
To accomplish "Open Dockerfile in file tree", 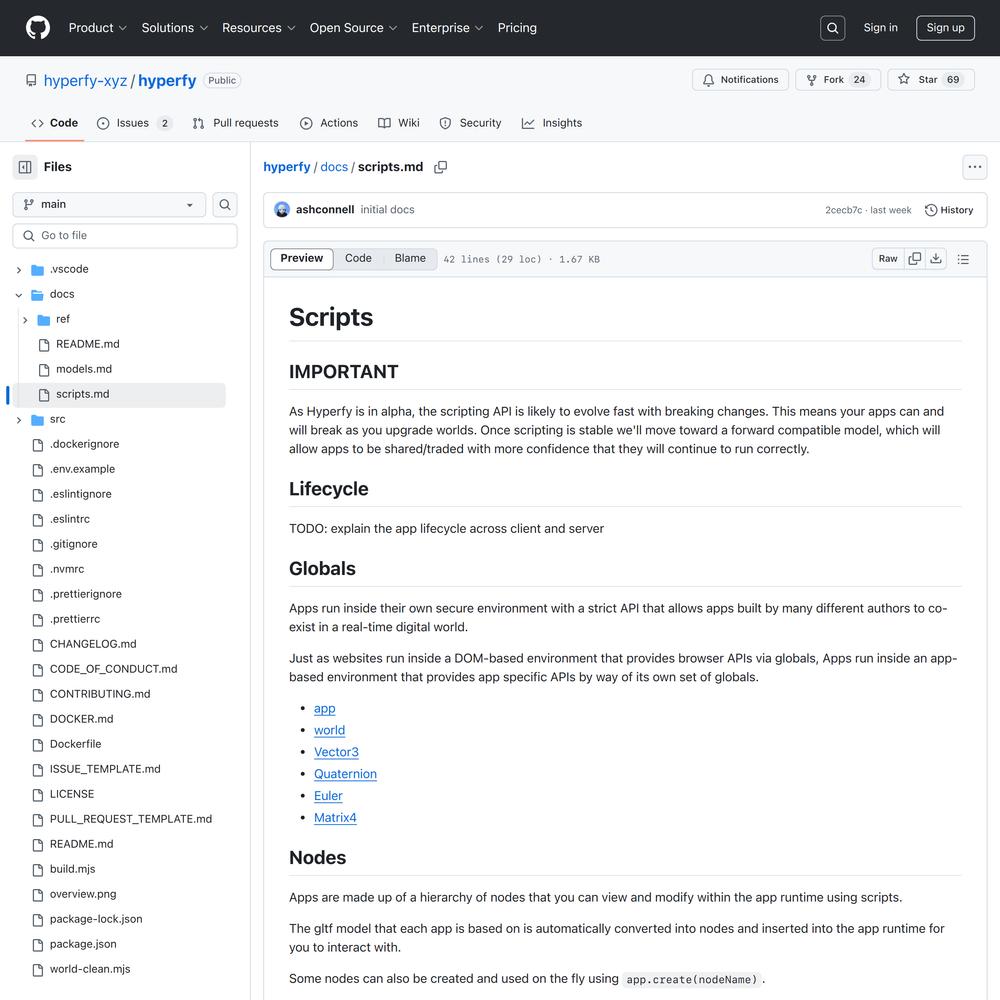I will (75, 744).
